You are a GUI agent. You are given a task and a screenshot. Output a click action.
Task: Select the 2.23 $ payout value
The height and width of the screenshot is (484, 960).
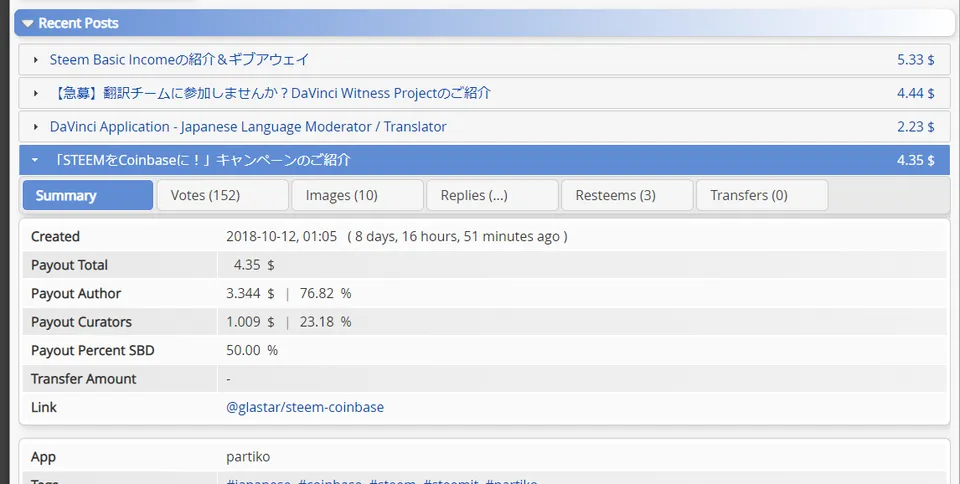coord(915,127)
